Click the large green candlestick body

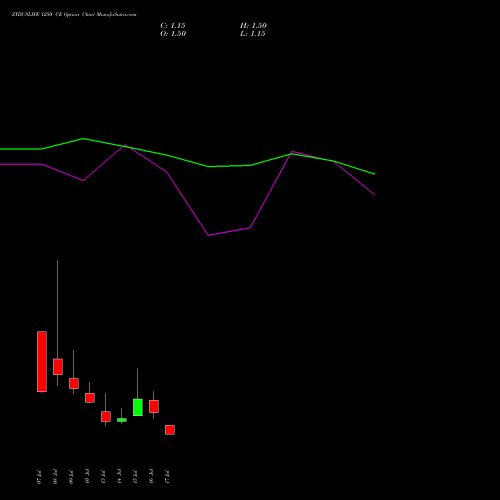click(x=138, y=407)
